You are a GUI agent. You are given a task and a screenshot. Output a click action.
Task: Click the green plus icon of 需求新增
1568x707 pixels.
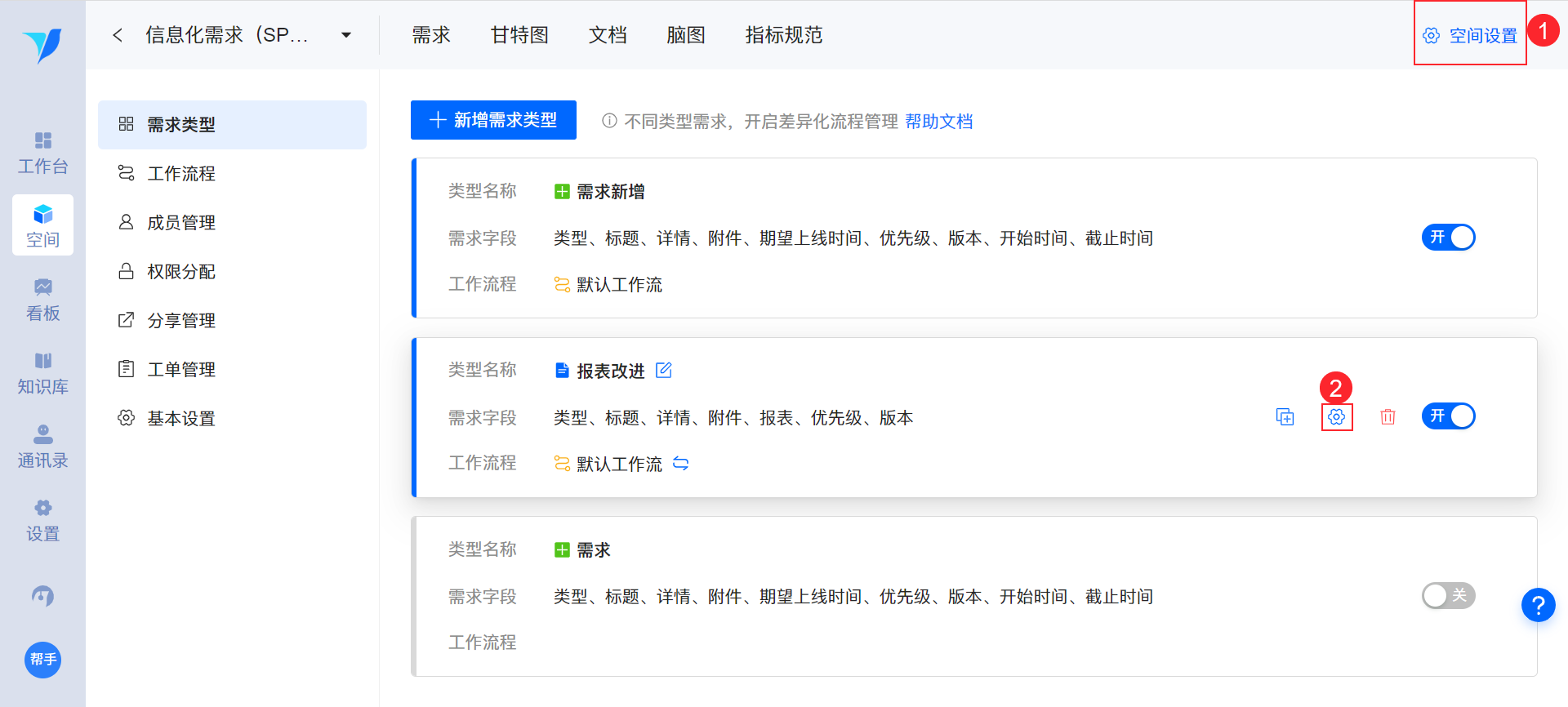[562, 192]
